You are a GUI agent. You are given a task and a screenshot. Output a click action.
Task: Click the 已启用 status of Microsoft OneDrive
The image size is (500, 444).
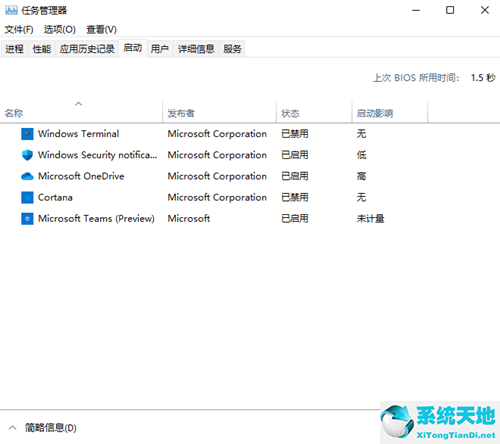click(295, 176)
